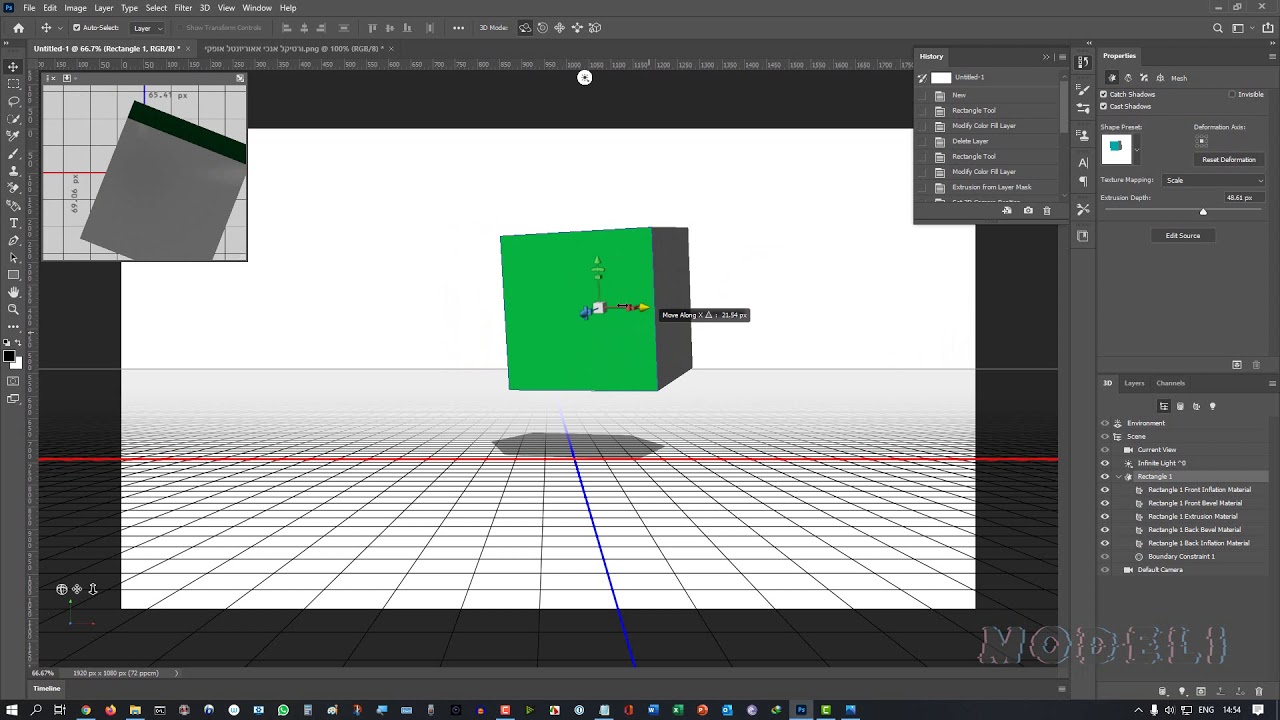1280x720 pixels.
Task: Click the Orbit 3D camera mode icon
Action: [525, 28]
